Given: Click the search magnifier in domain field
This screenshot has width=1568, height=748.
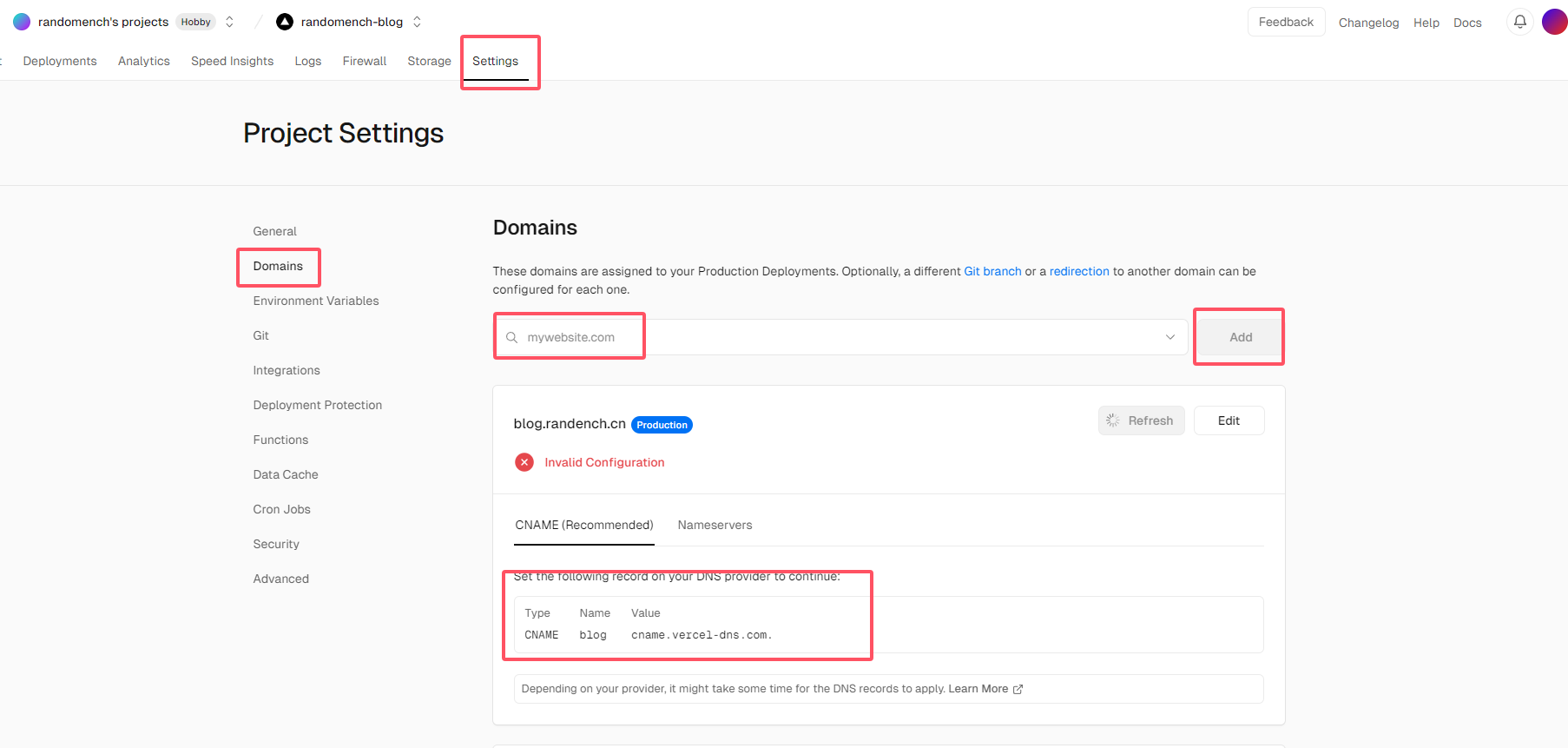Looking at the screenshot, I should click(512, 337).
